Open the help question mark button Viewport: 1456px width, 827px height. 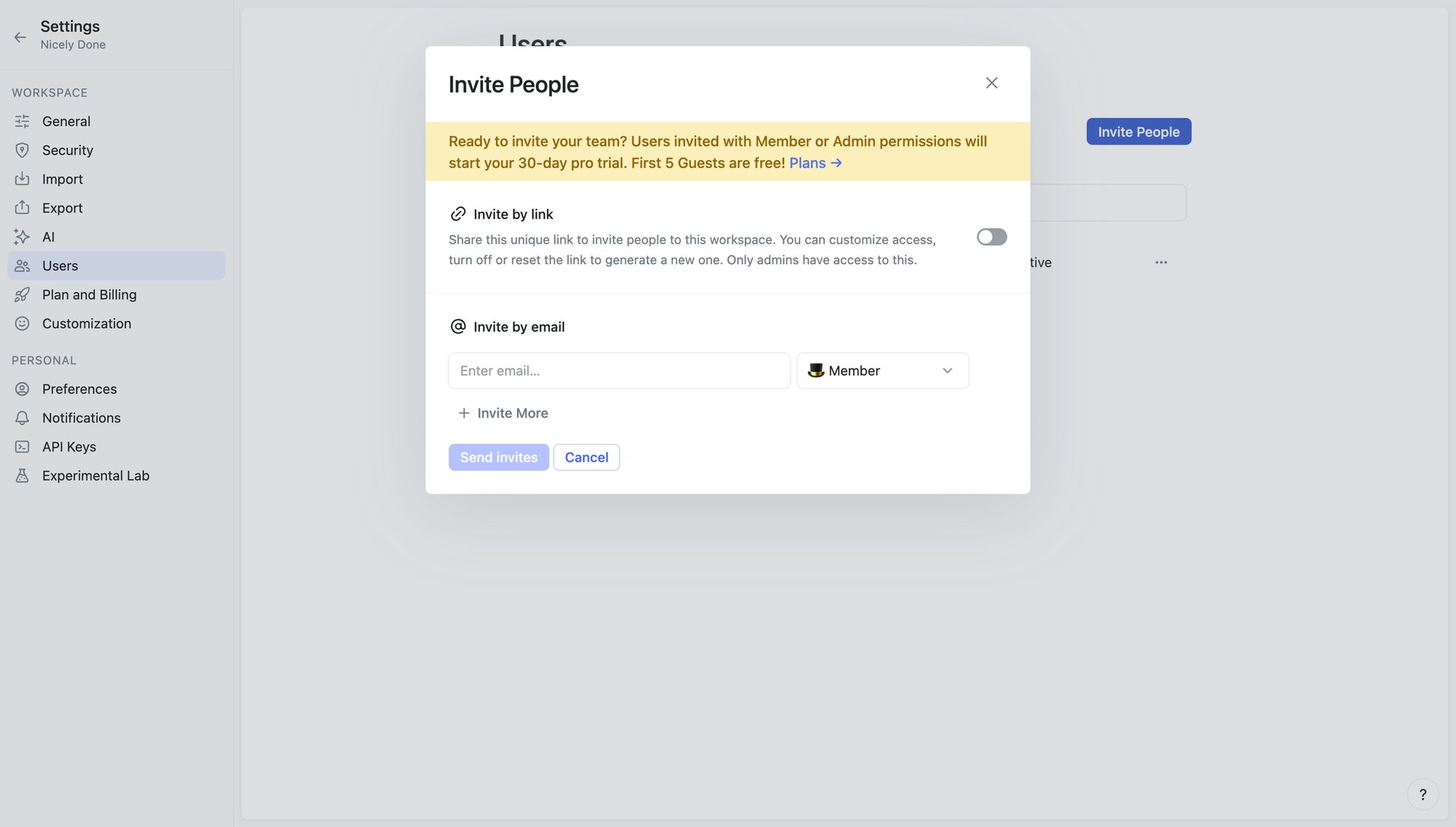click(x=1424, y=794)
